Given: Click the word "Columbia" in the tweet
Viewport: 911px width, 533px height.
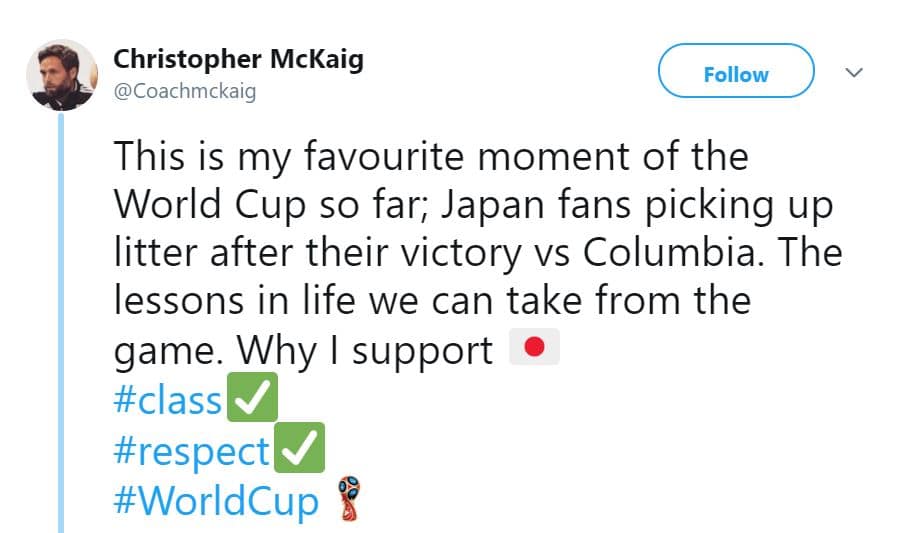Looking at the screenshot, I should point(667,252).
